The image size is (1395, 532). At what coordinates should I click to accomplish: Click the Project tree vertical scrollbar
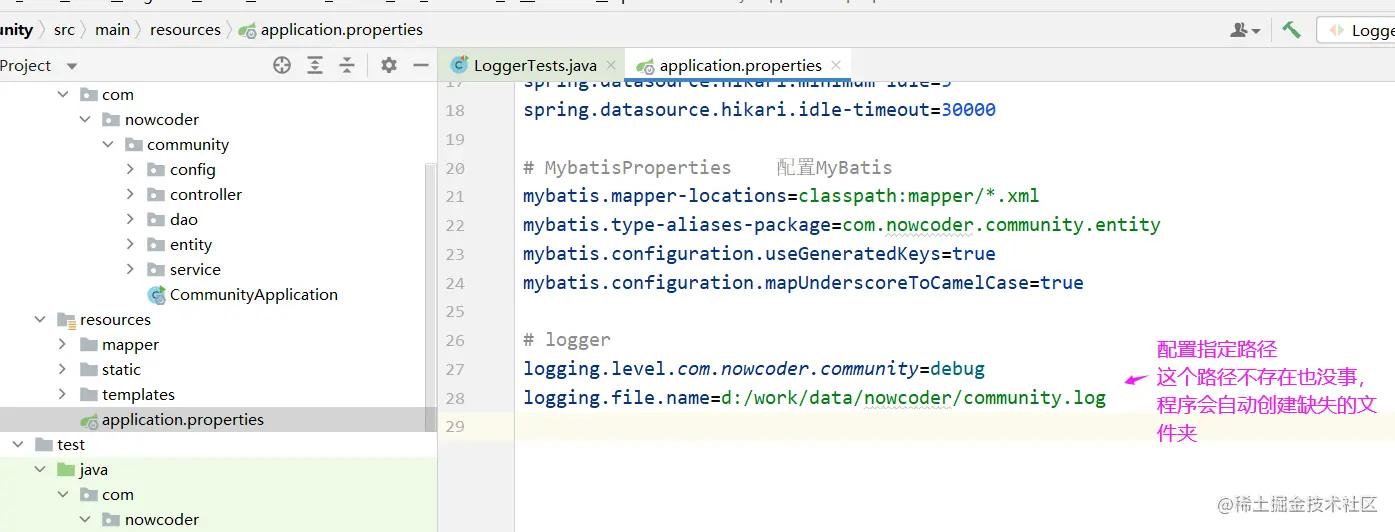[431, 300]
